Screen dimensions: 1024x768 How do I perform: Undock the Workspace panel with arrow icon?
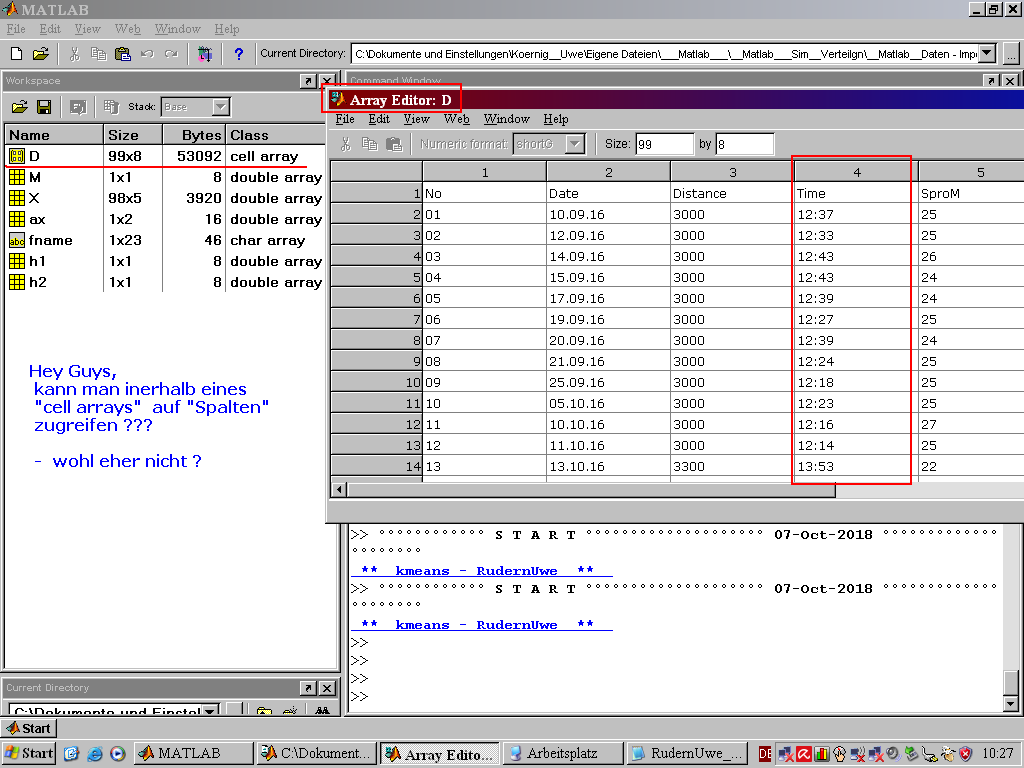tap(308, 81)
